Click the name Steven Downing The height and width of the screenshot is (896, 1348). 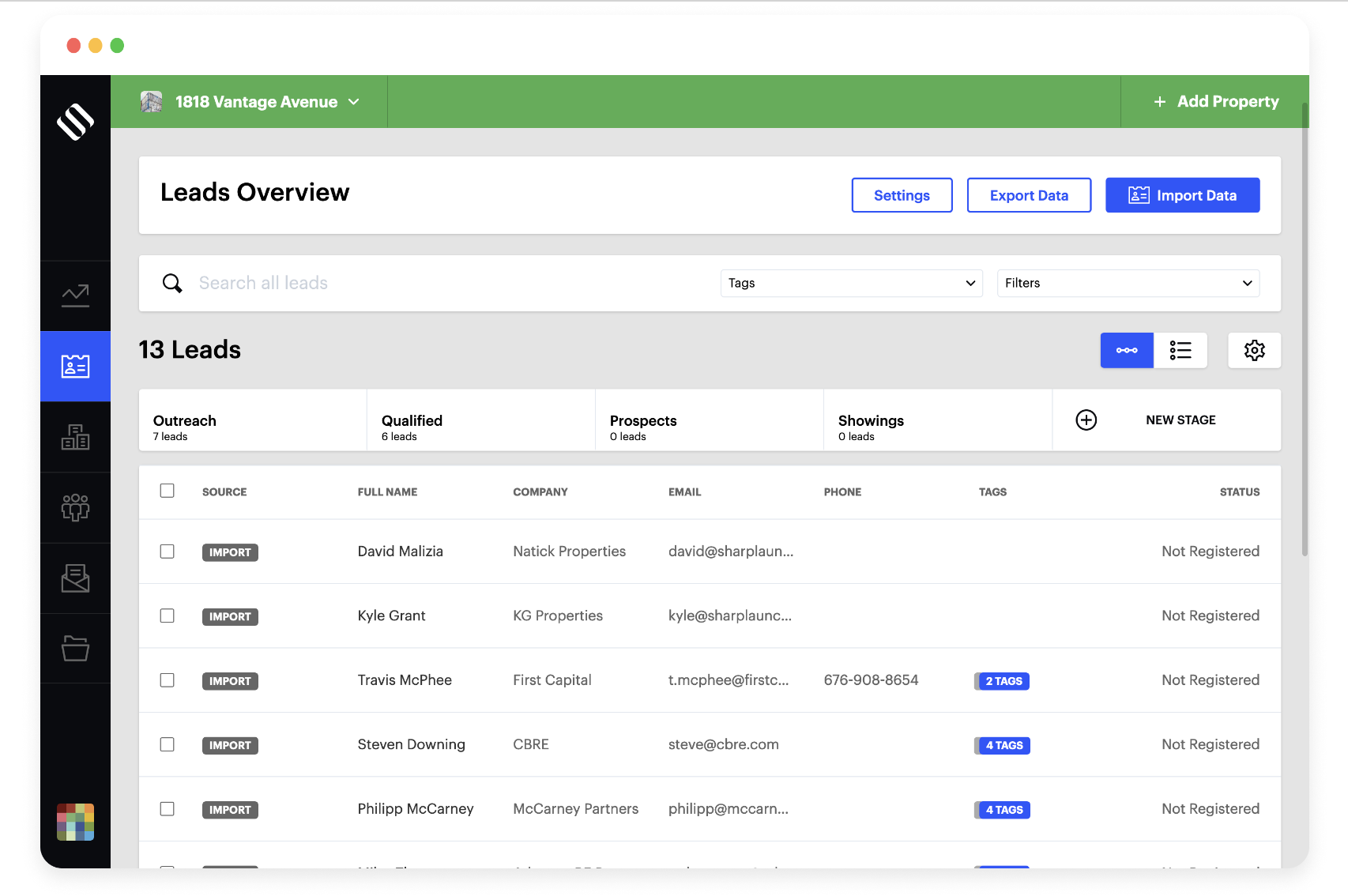tap(411, 744)
